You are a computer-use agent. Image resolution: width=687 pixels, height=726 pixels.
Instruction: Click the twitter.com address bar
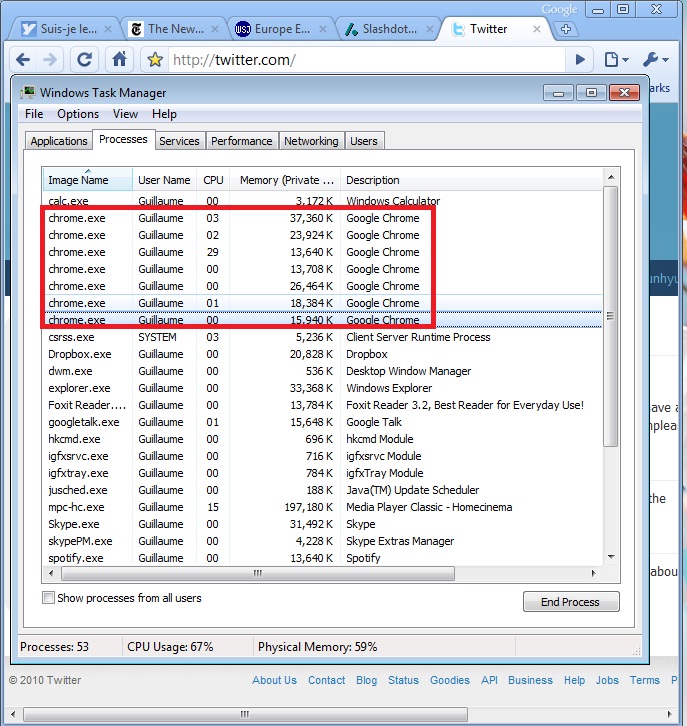pos(366,60)
